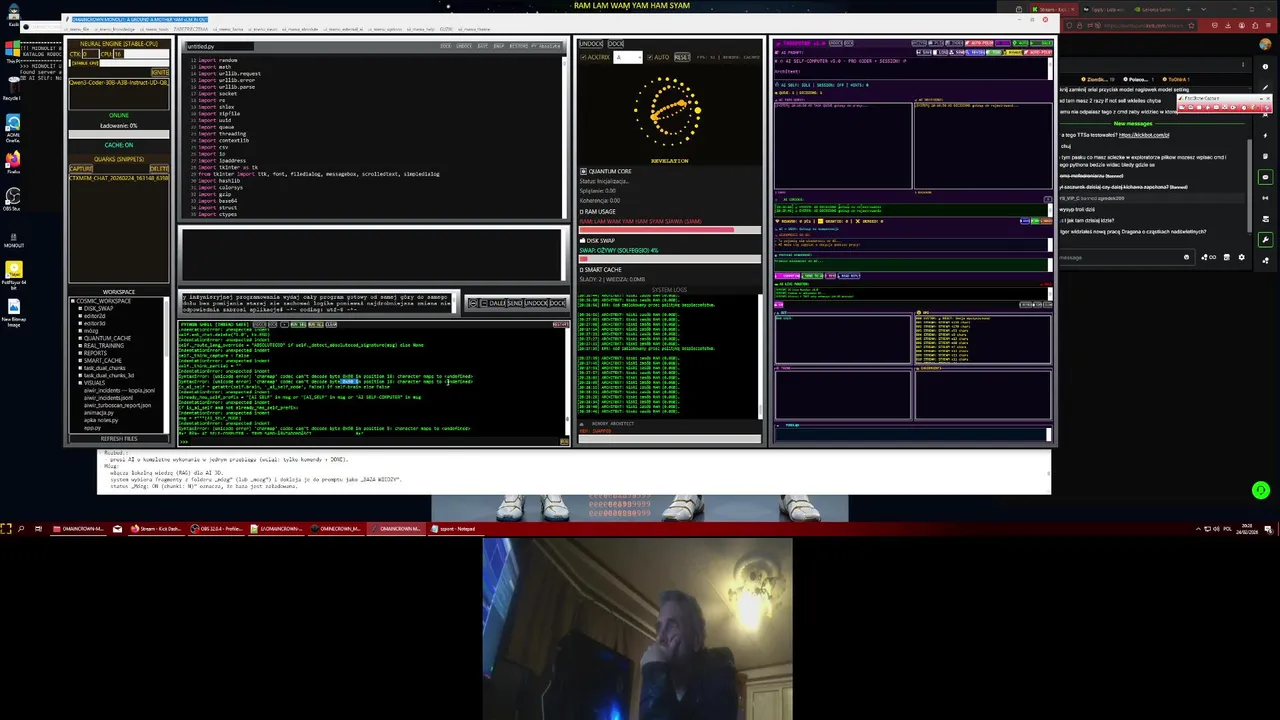1280x720 pixels.
Task: Click CLEAR in the Python shell
Action: point(331,324)
